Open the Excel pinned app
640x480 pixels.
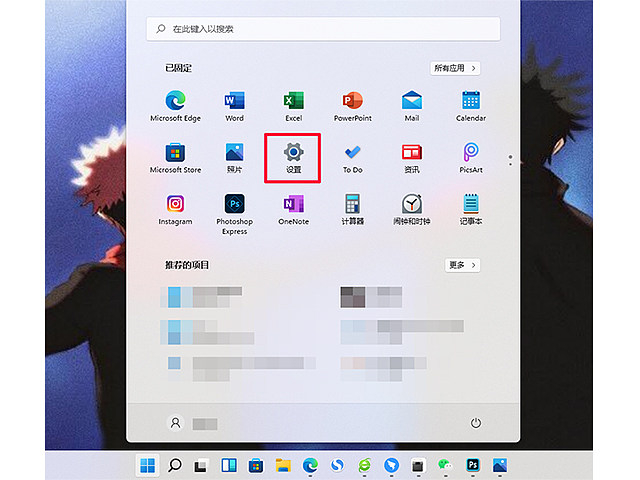[293, 106]
